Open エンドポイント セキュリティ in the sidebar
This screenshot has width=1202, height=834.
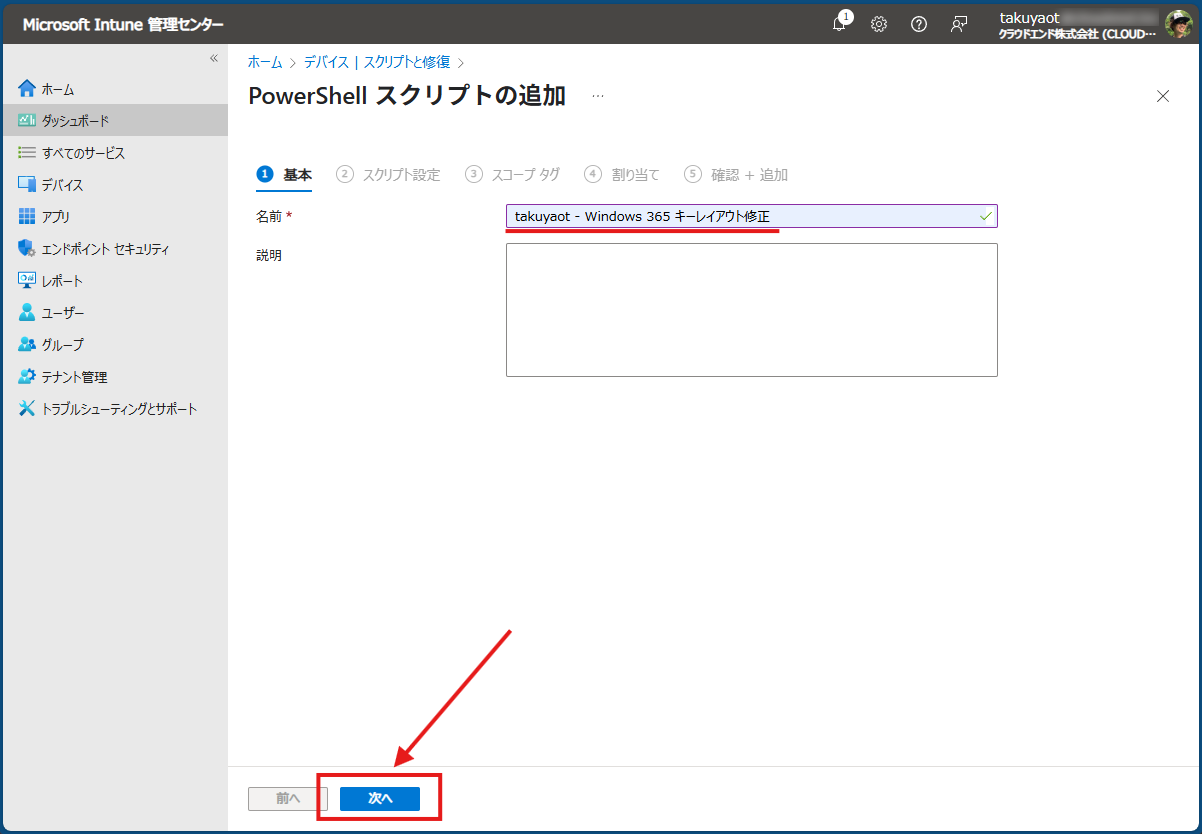click(115, 249)
